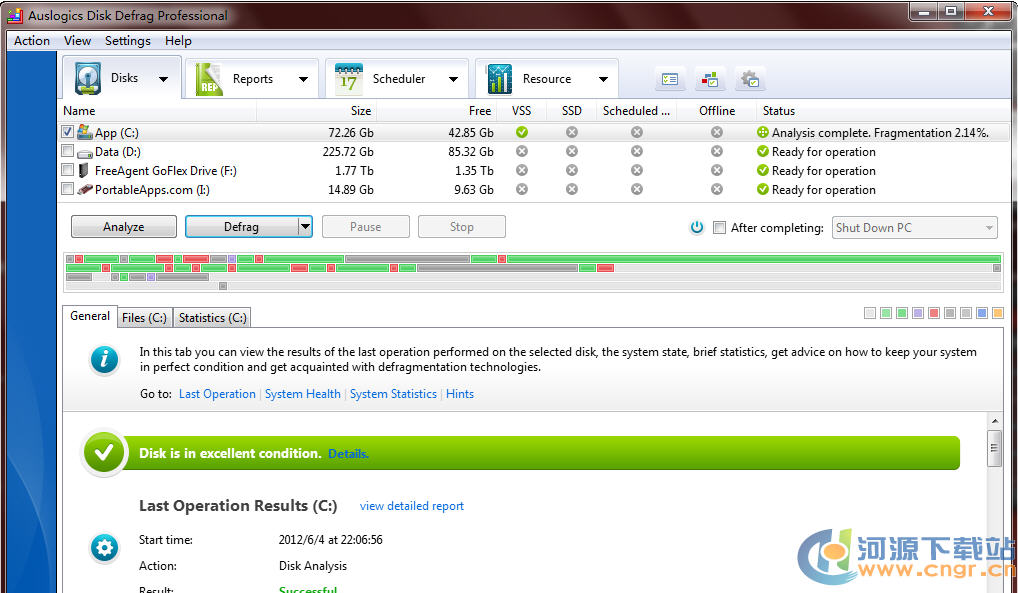
Task: Switch to the Files (C:) tab
Action: (144, 318)
